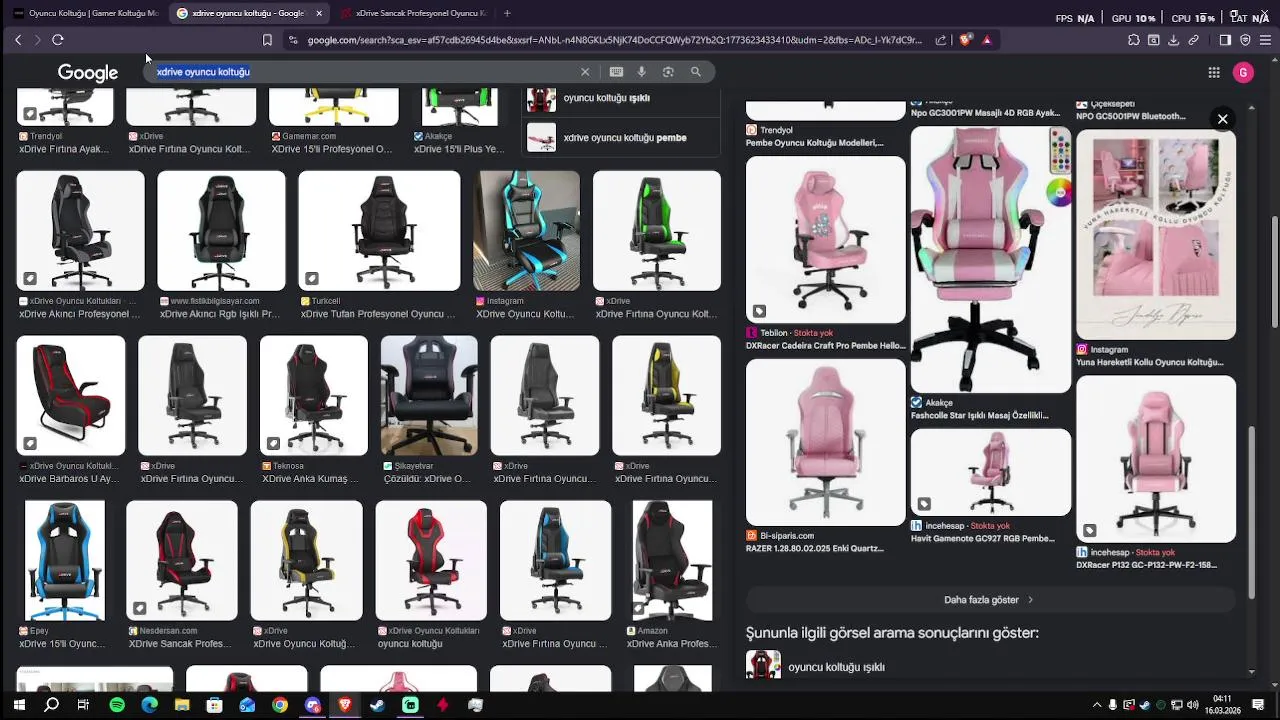Image resolution: width=1280 pixels, height=720 pixels.
Task: Open the Şikayetvar chair photo thumbnail
Action: 429,395
